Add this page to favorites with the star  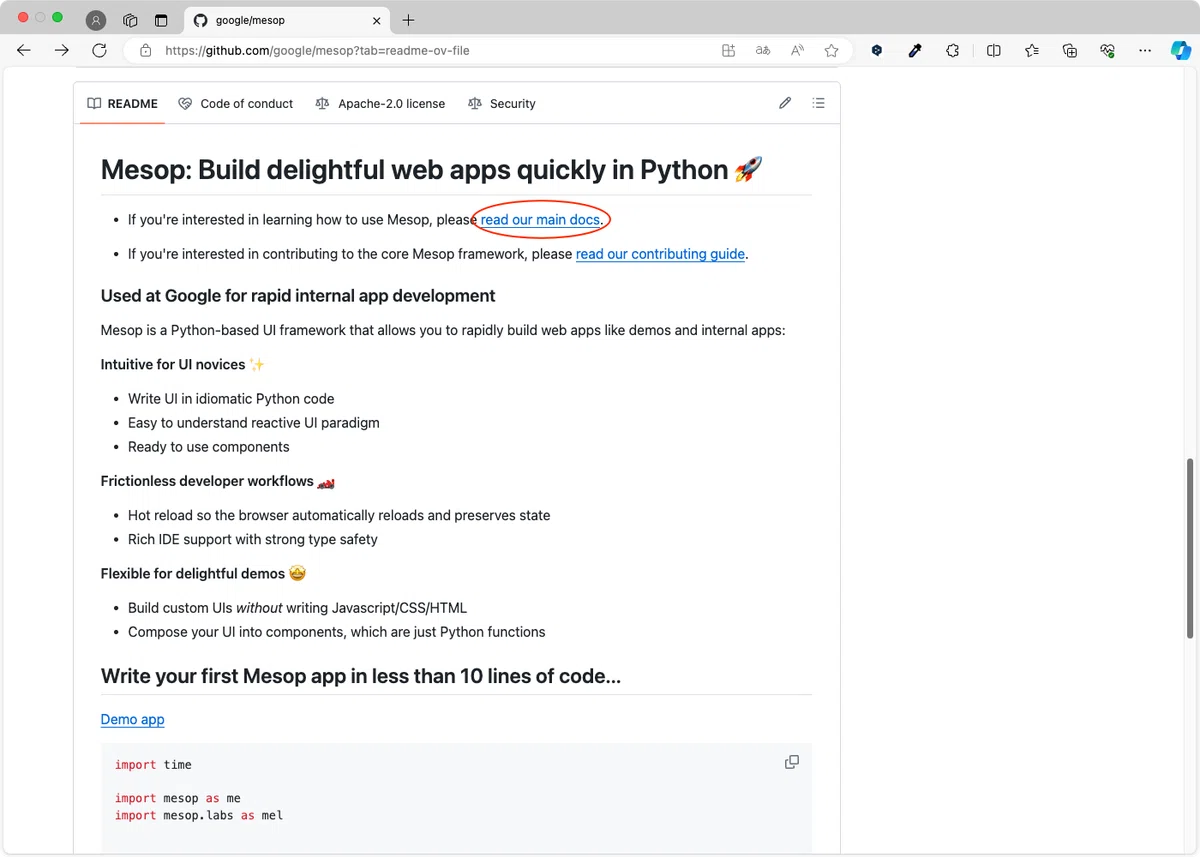pyautogui.click(x=831, y=50)
